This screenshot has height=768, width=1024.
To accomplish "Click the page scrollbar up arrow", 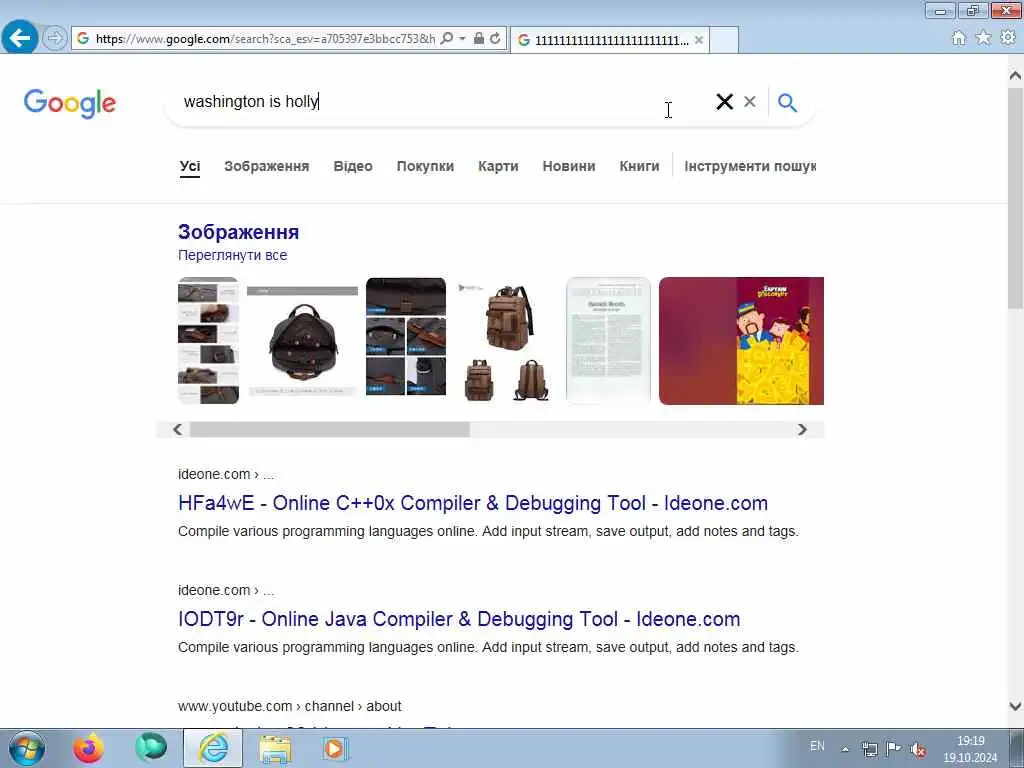I will click(x=1015, y=76).
